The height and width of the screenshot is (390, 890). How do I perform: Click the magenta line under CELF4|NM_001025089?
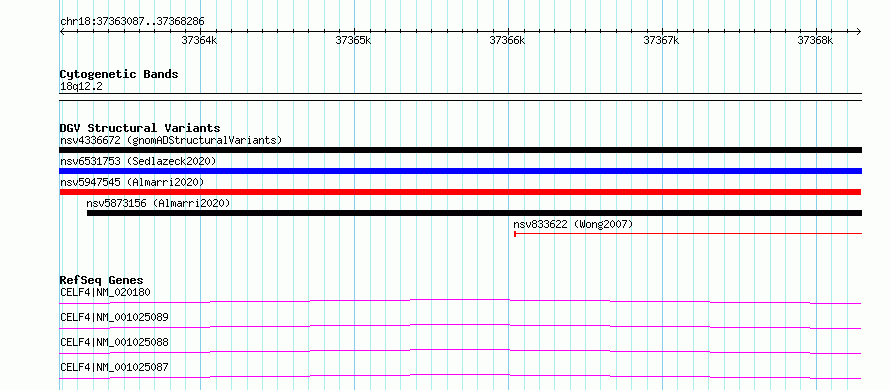[460, 326]
